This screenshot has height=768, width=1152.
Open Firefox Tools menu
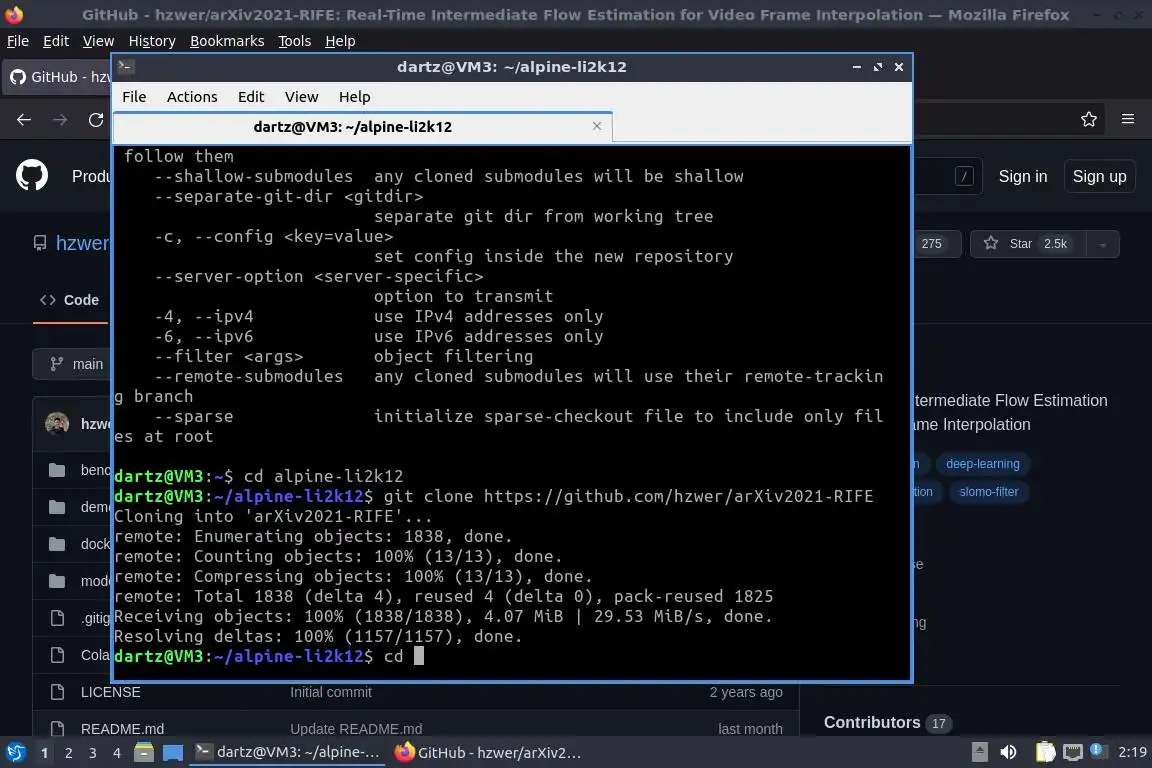pyautogui.click(x=295, y=41)
